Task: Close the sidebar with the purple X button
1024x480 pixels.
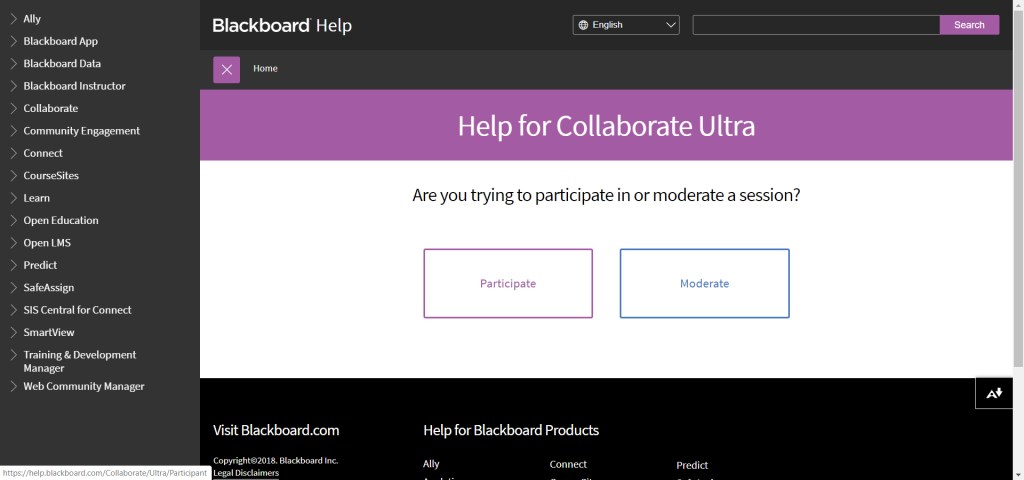Action: [226, 69]
